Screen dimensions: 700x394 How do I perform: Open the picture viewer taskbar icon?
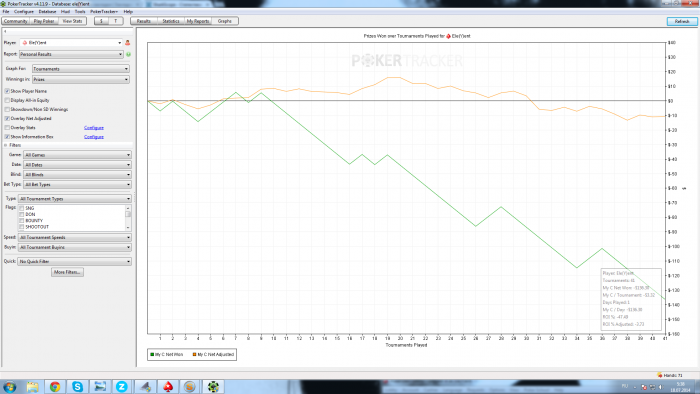click(x=100, y=386)
